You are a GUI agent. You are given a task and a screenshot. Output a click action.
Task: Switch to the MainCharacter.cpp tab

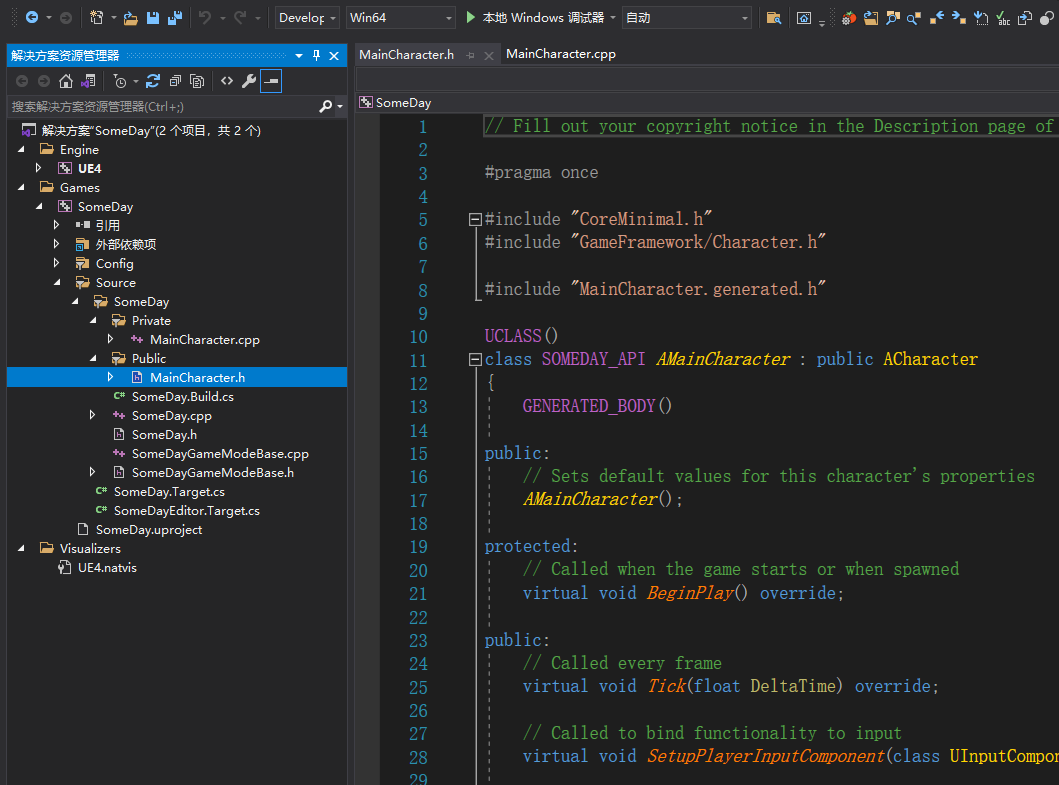coord(560,54)
